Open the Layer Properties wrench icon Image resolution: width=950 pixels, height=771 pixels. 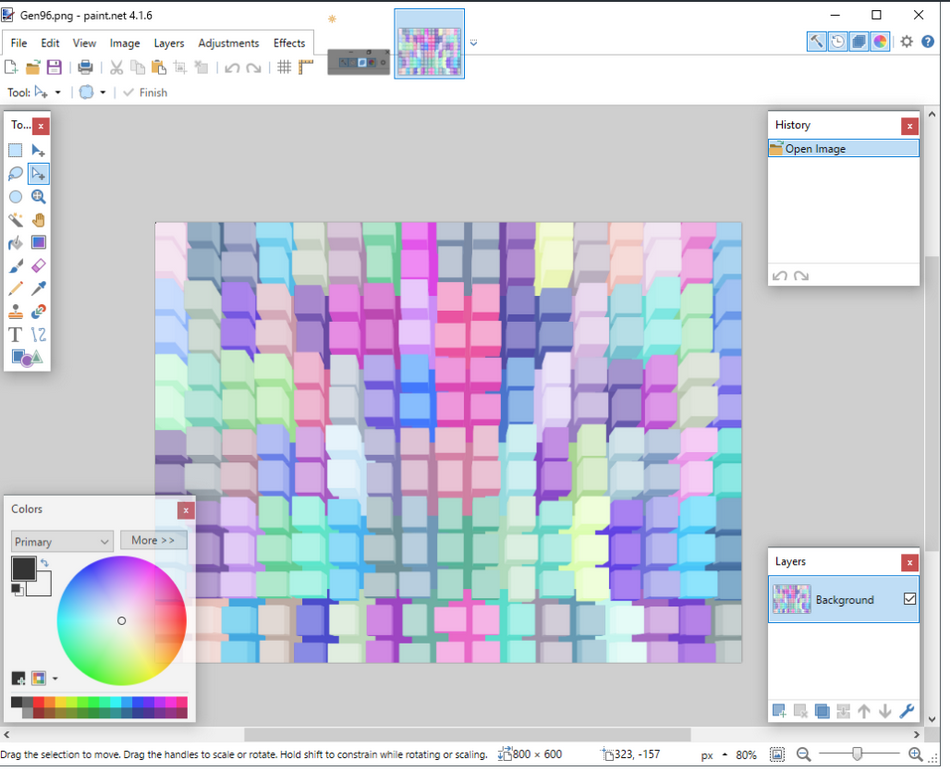907,711
